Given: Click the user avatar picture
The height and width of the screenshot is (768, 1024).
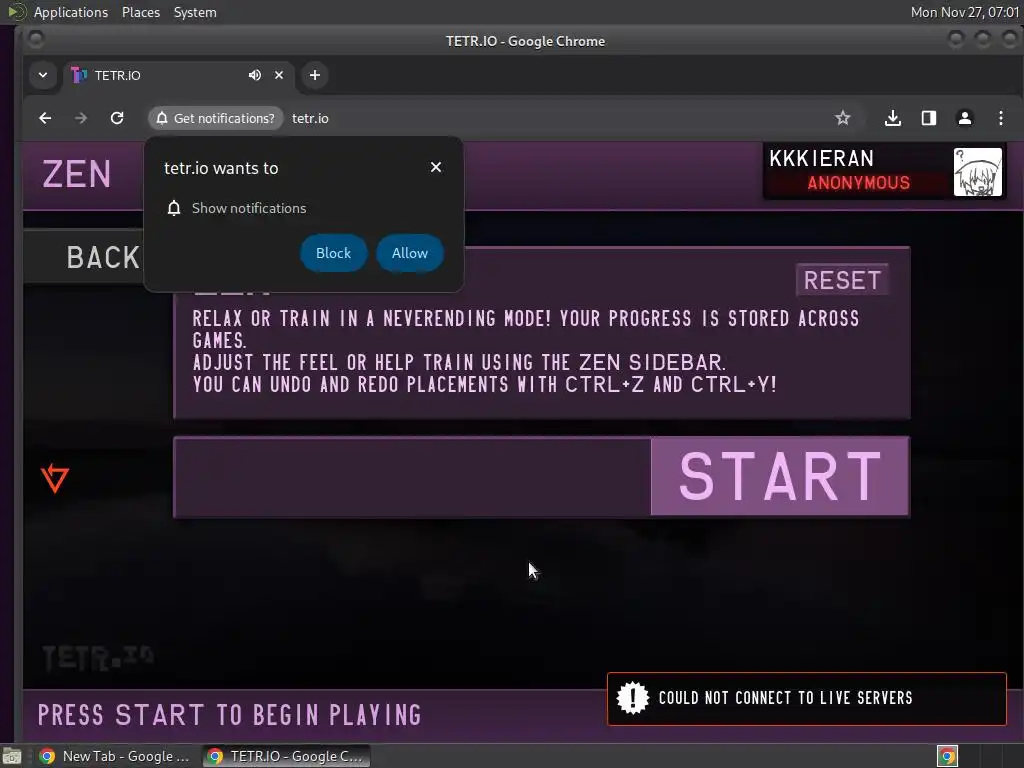Looking at the screenshot, I should point(978,172).
